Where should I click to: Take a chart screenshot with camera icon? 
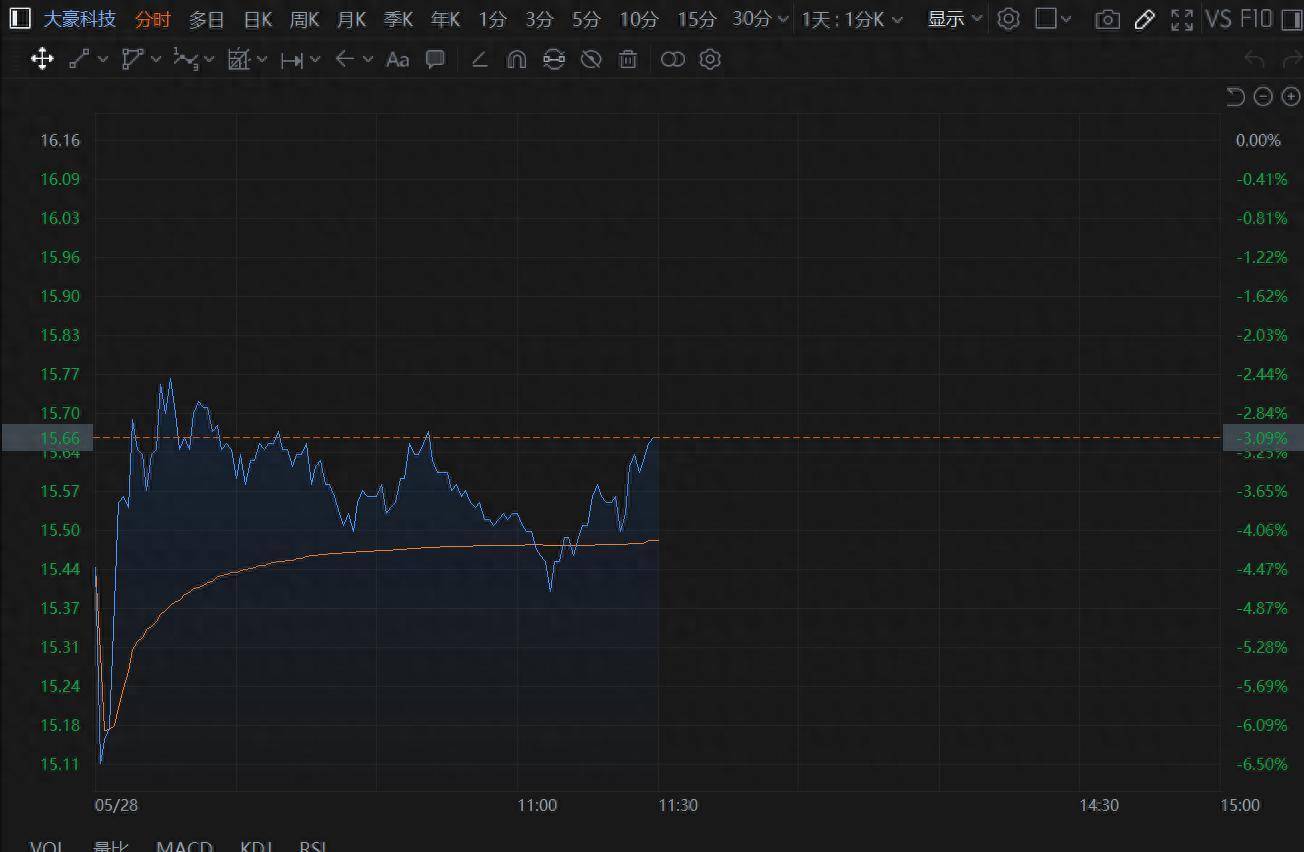pyautogui.click(x=1107, y=19)
